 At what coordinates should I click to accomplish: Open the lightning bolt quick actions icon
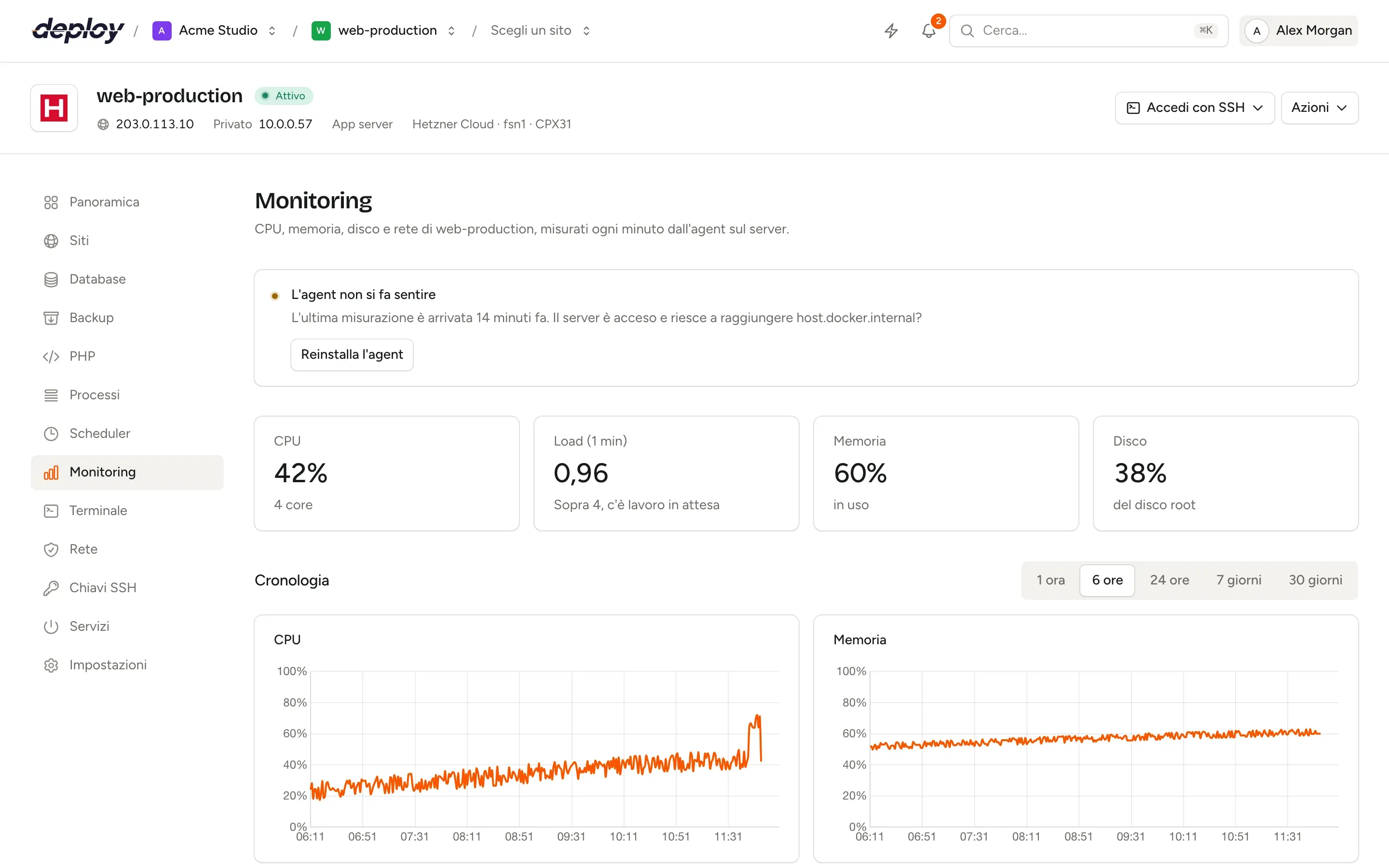point(891,30)
